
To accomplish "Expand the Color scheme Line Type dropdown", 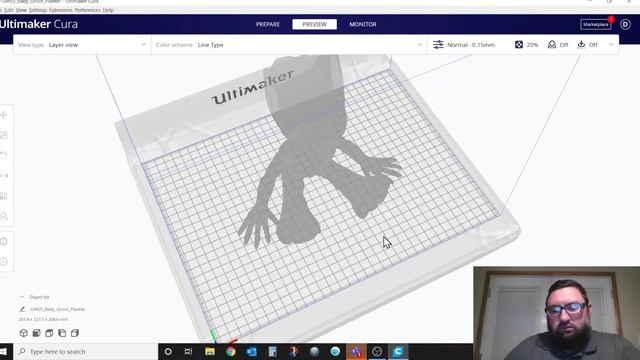I will (x=289, y=45).
